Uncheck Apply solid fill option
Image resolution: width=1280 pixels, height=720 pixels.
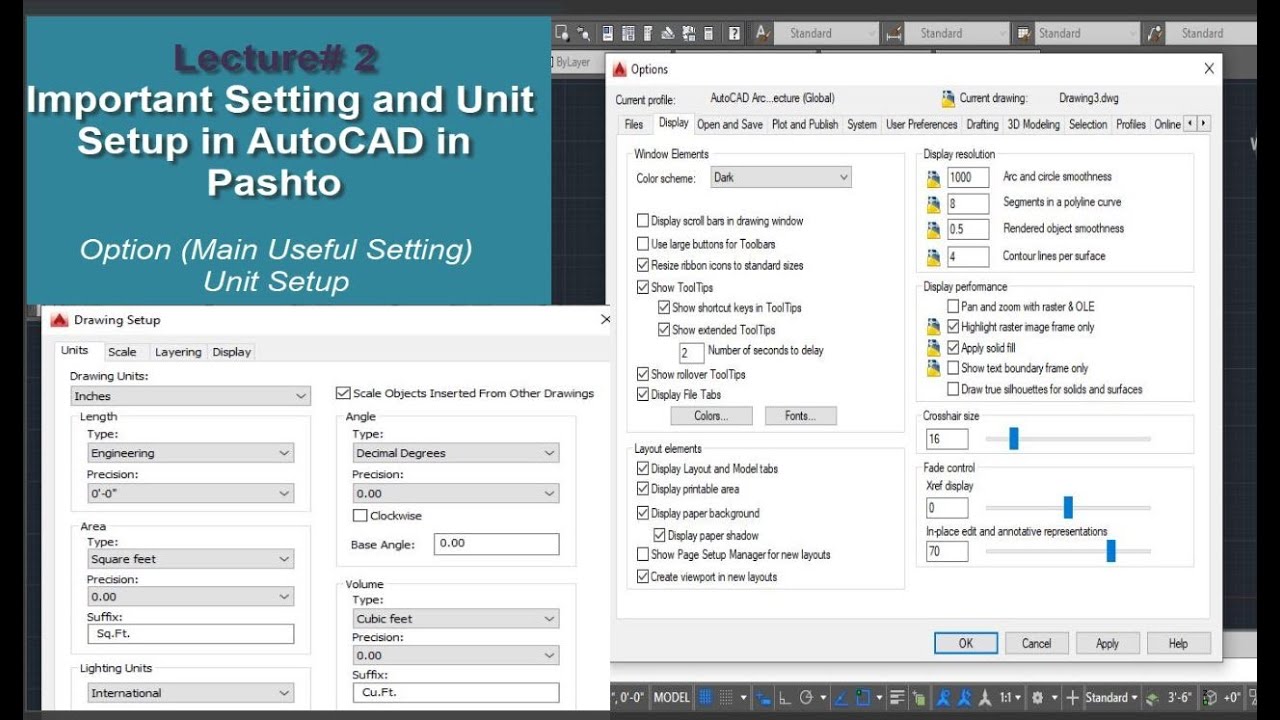953,348
